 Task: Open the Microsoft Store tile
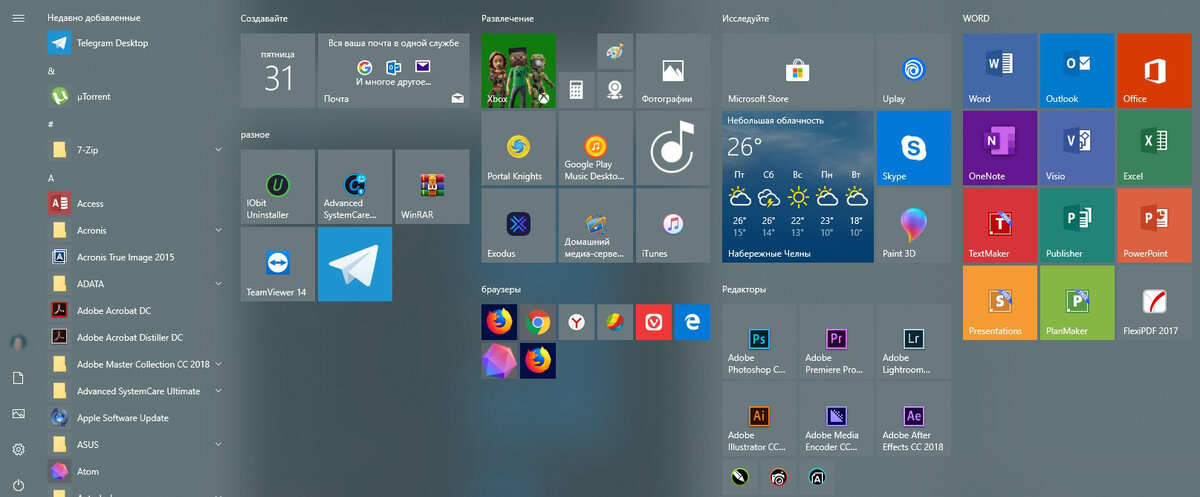coord(797,70)
